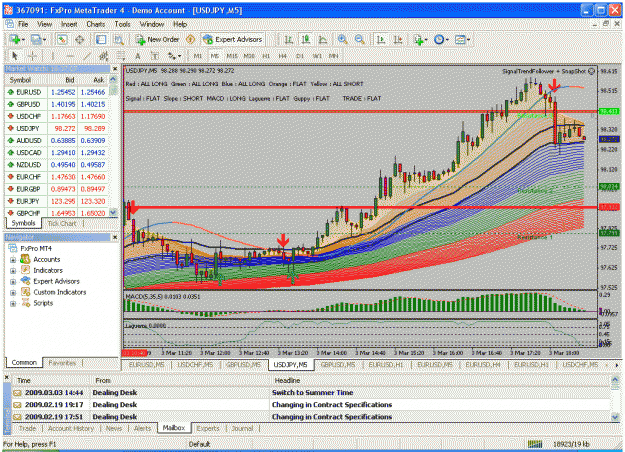Select the Cursor pointer tool
The width and height of the screenshot is (625, 452).
click(15, 56)
